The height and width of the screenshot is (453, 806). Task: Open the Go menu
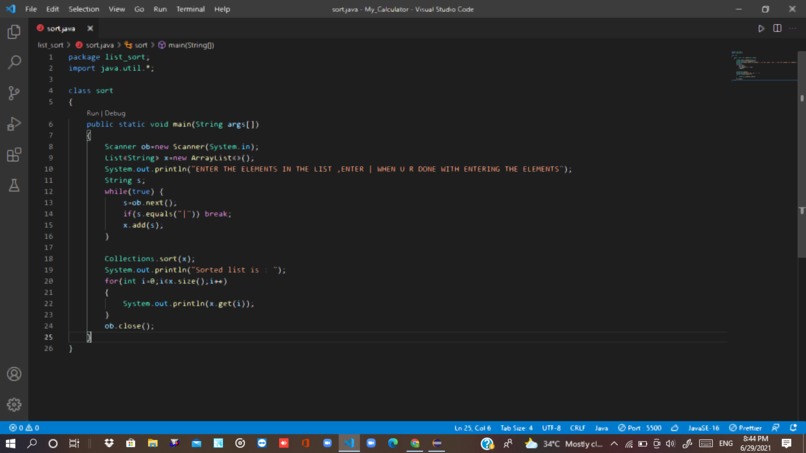point(139,9)
